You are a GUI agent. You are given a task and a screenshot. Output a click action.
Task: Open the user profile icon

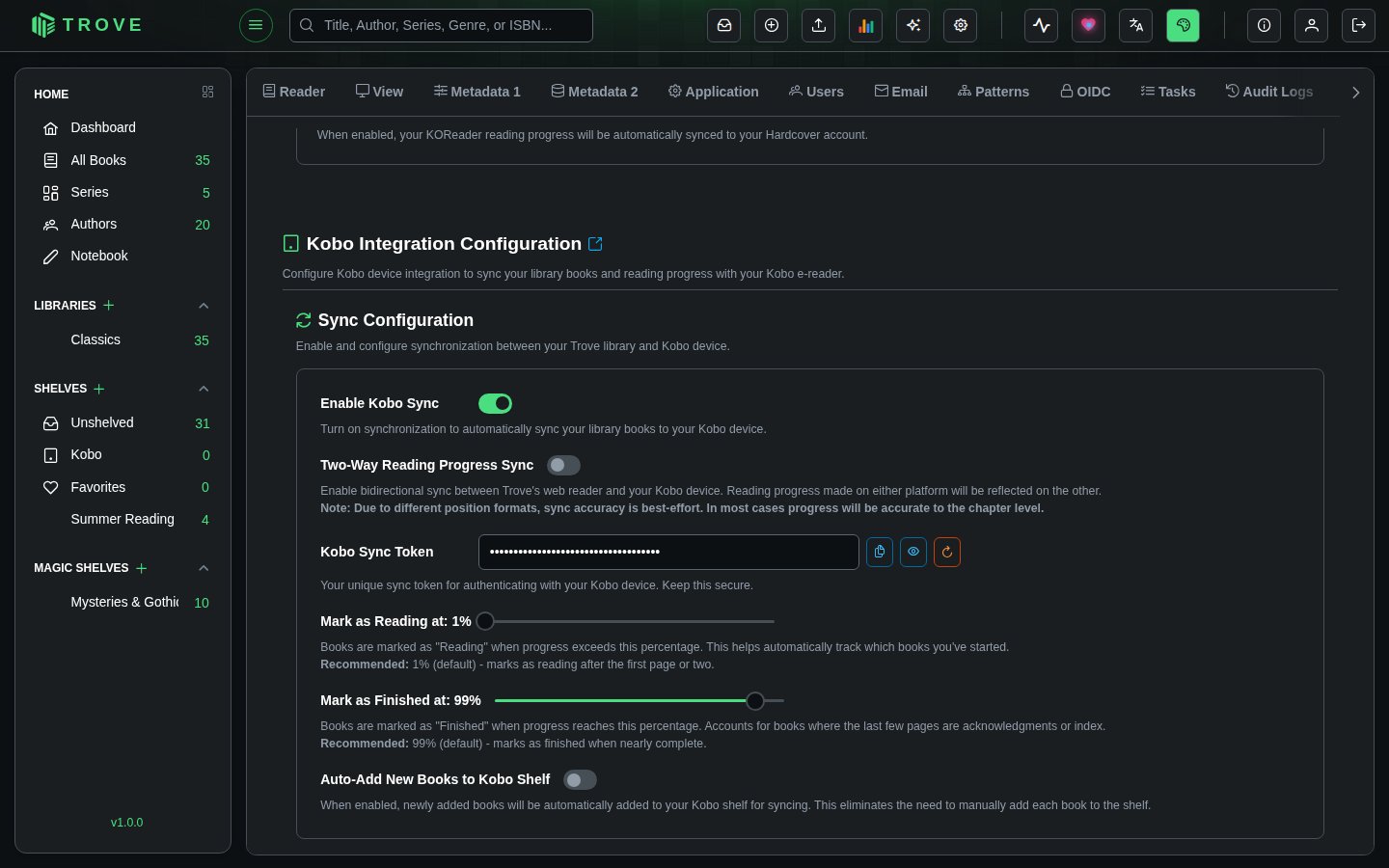click(1312, 25)
